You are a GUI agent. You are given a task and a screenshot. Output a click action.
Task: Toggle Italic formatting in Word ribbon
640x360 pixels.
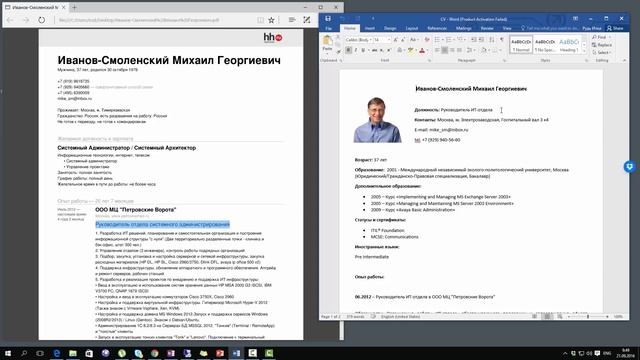click(x=356, y=50)
